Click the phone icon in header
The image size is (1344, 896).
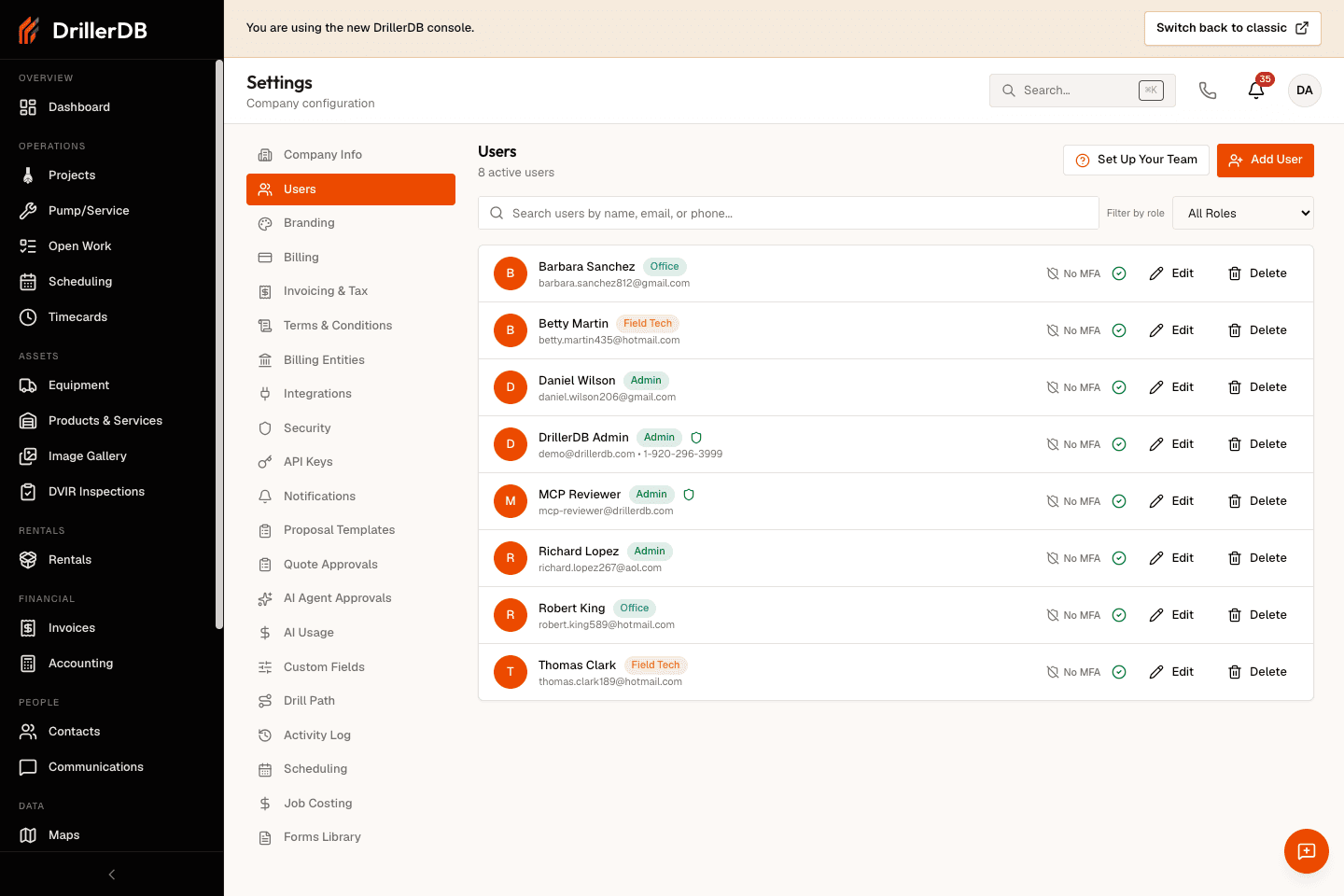(1208, 91)
